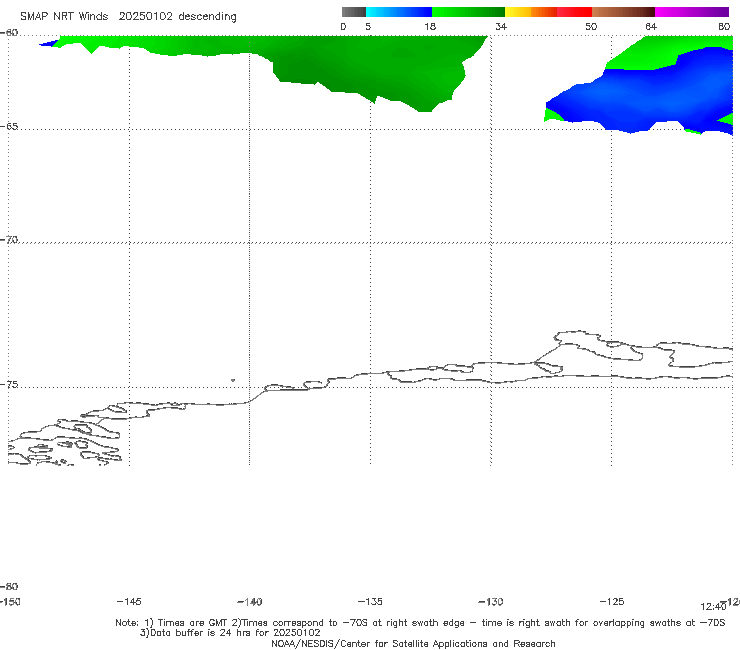Click the latitude label "-60" at the top left
The image size is (740, 650).
(9, 33)
